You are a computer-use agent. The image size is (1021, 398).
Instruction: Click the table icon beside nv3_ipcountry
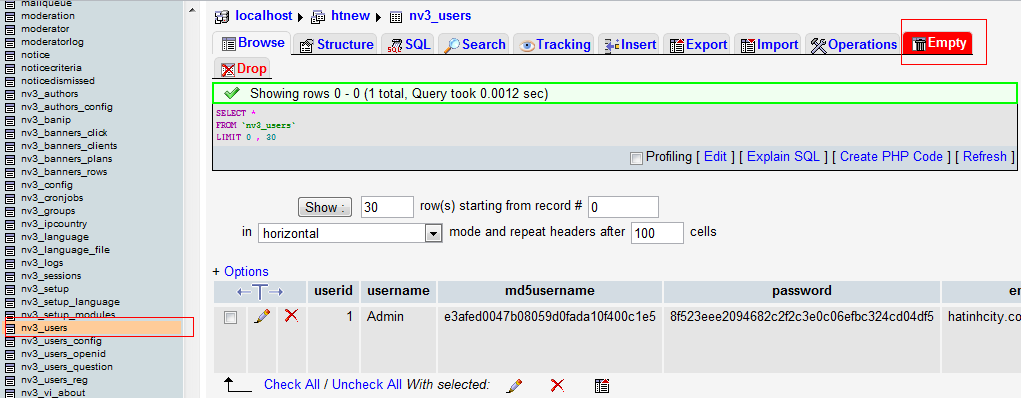pos(10,224)
